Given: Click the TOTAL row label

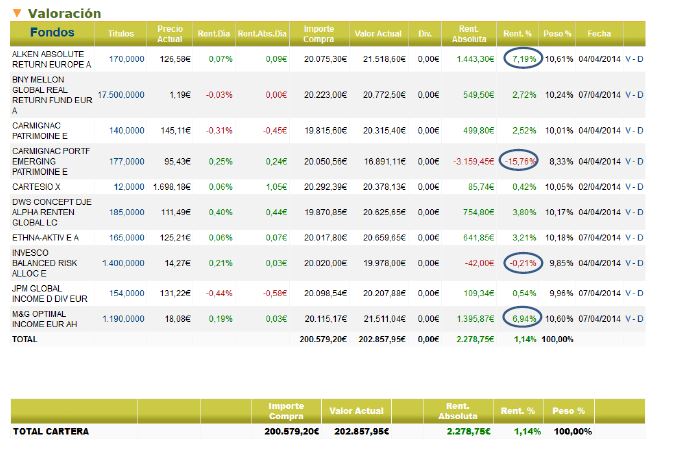Looking at the screenshot, I should (x=24, y=339).
